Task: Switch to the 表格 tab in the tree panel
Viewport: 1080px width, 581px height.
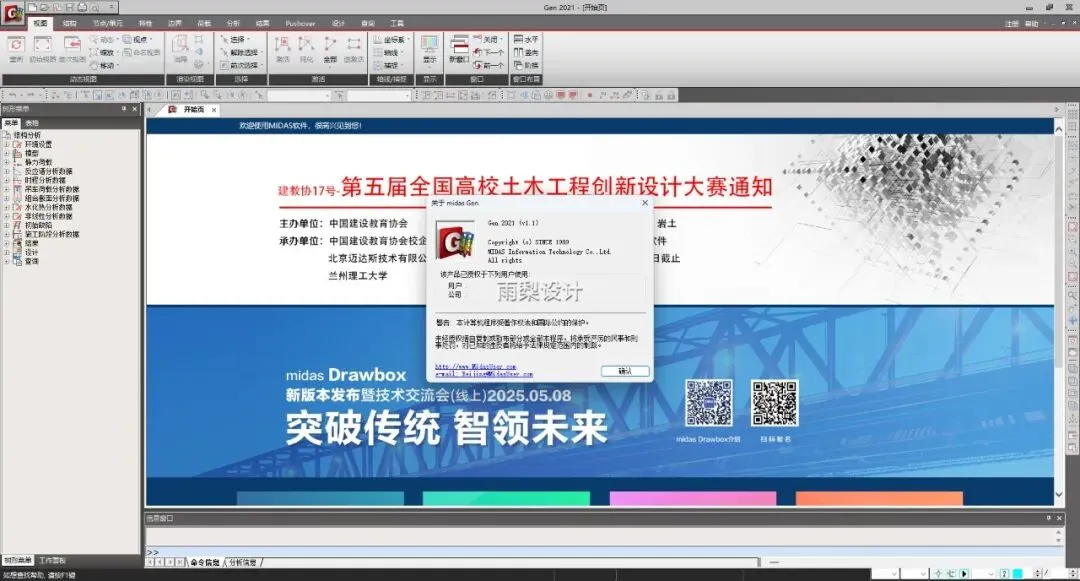Action: 32,123
